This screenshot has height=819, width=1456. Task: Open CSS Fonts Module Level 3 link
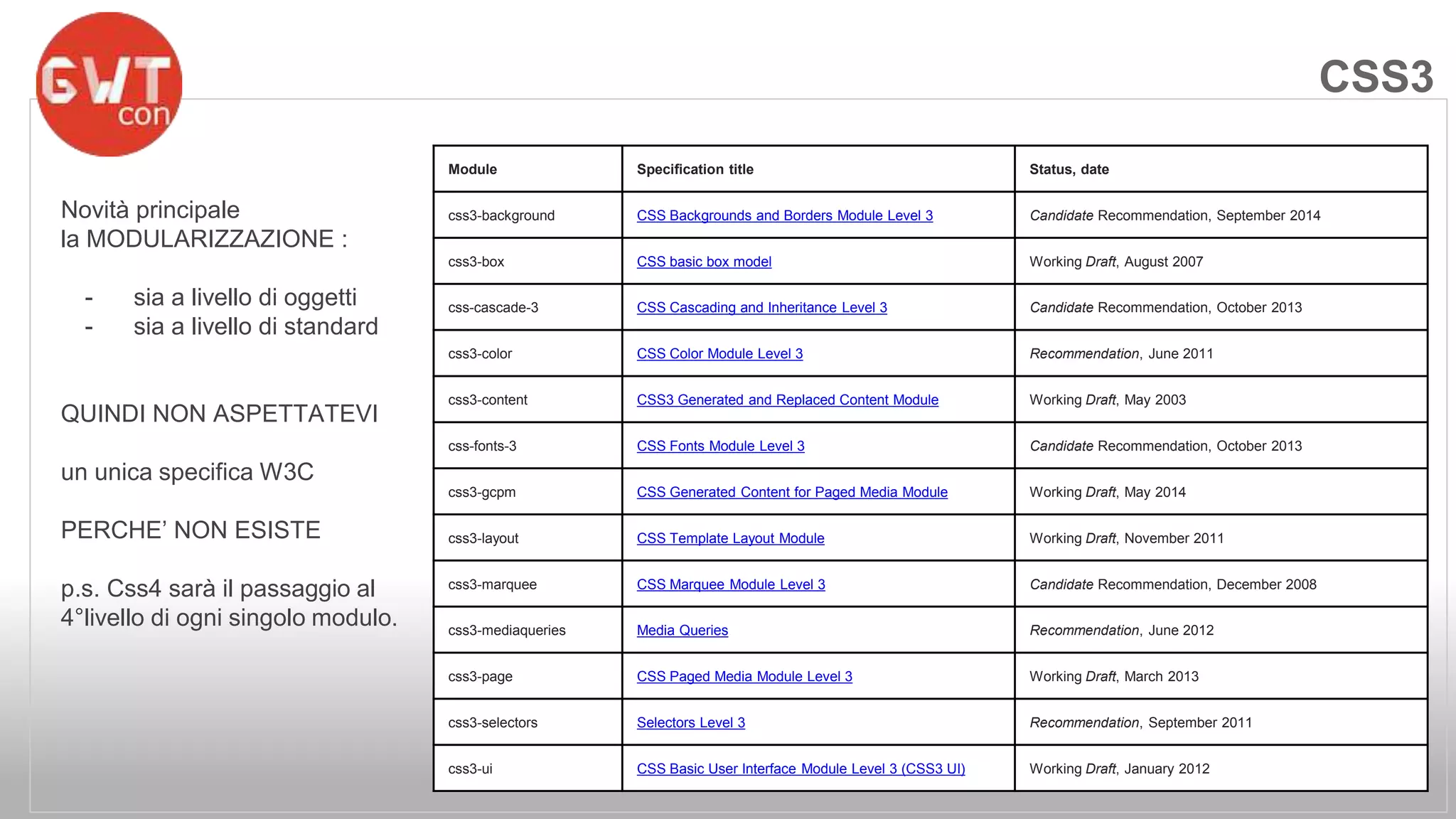click(x=720, y=446)
